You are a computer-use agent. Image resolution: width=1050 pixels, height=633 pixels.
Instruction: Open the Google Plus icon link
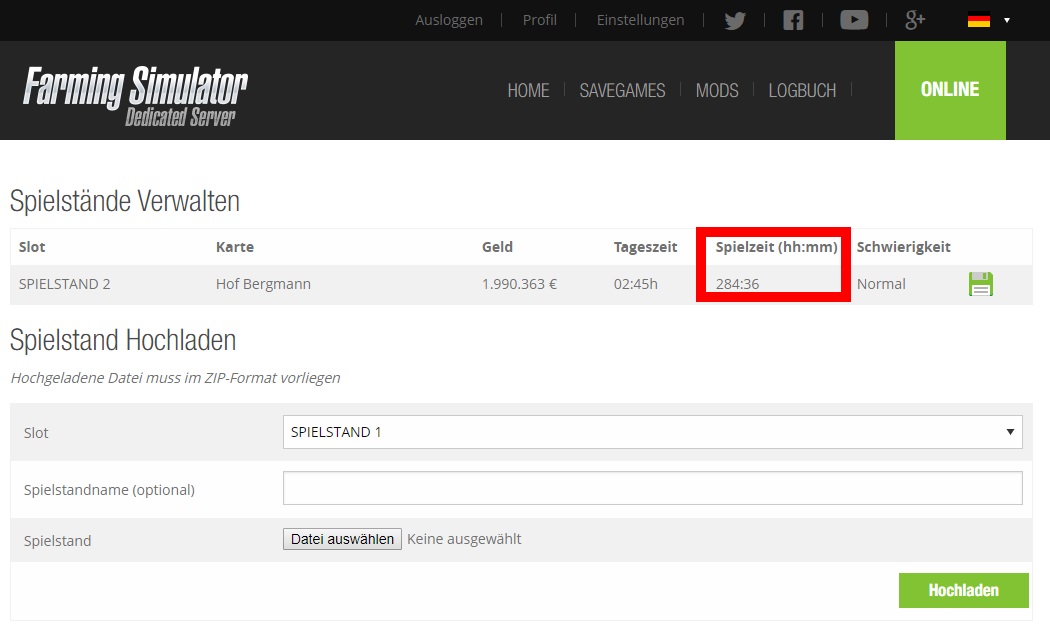pos(914,20)
